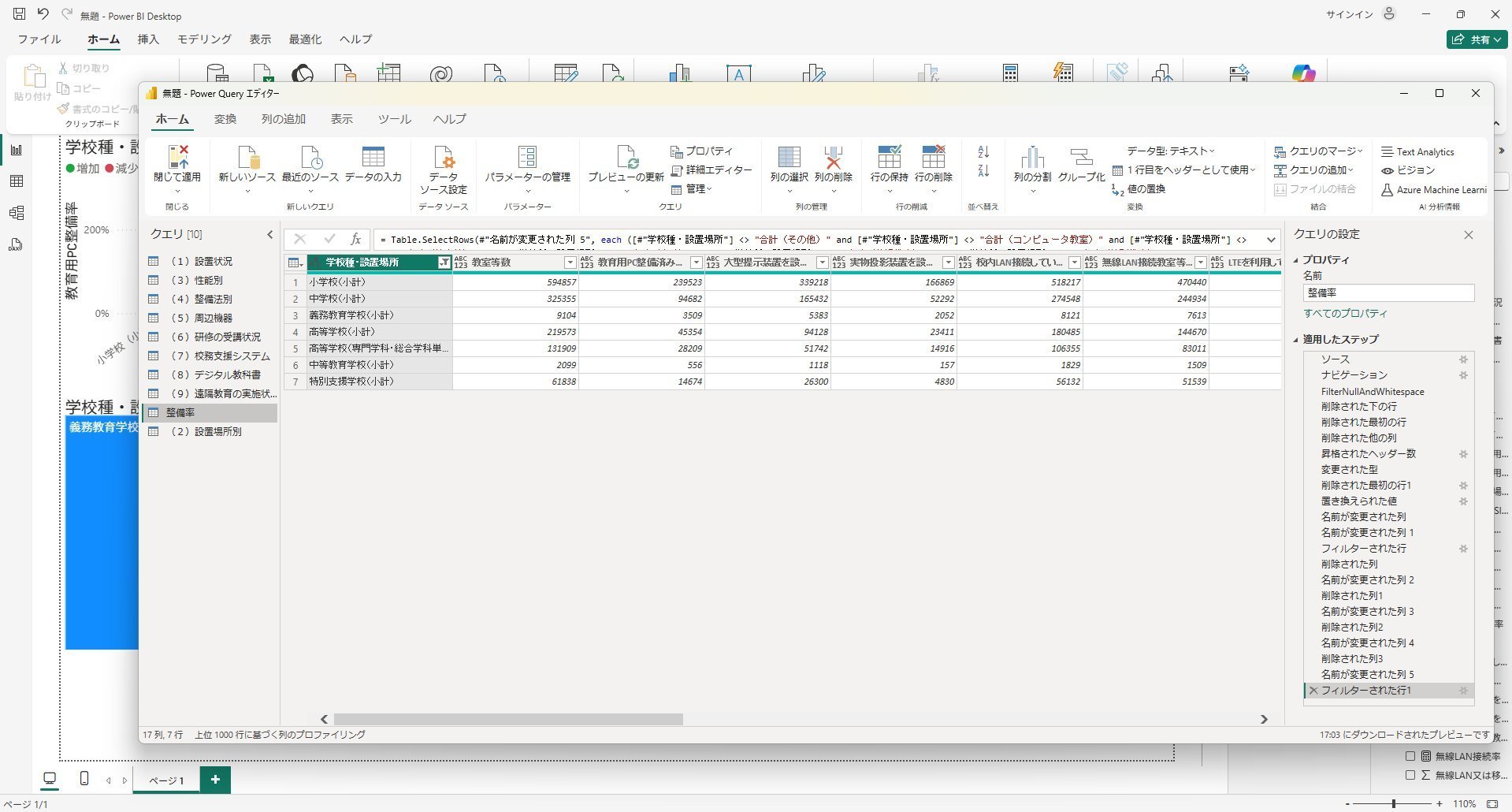Click 行の削除 icon

[x=934, y=156]
